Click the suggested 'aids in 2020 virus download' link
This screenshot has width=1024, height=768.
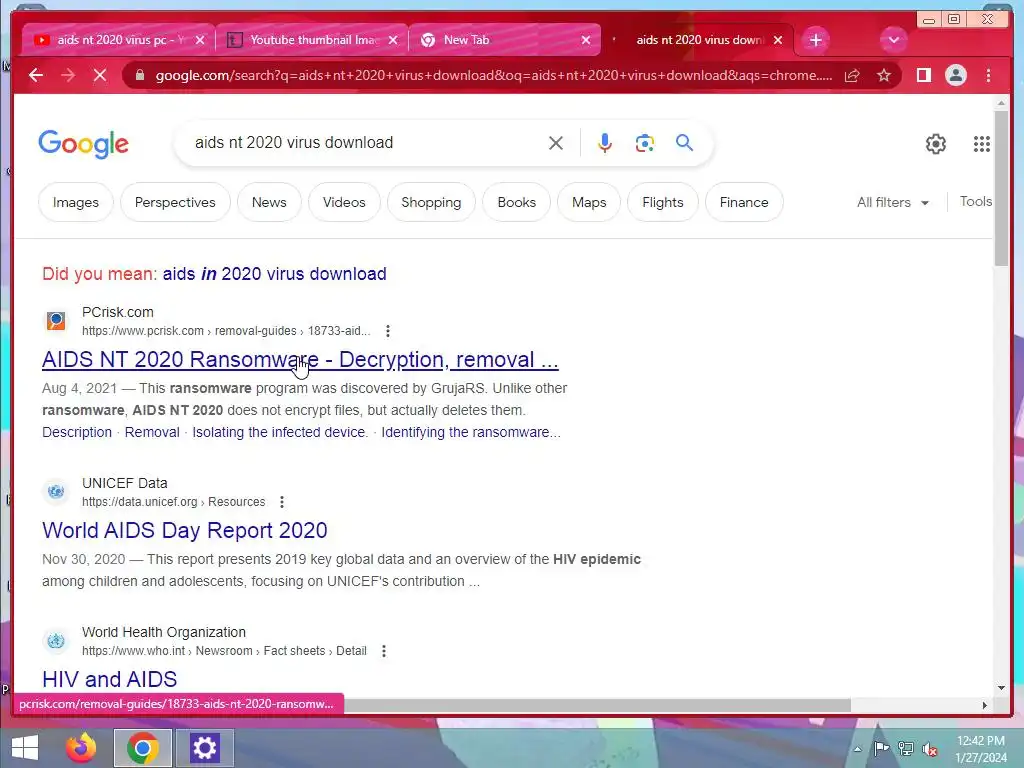click(x=274, y=274)
